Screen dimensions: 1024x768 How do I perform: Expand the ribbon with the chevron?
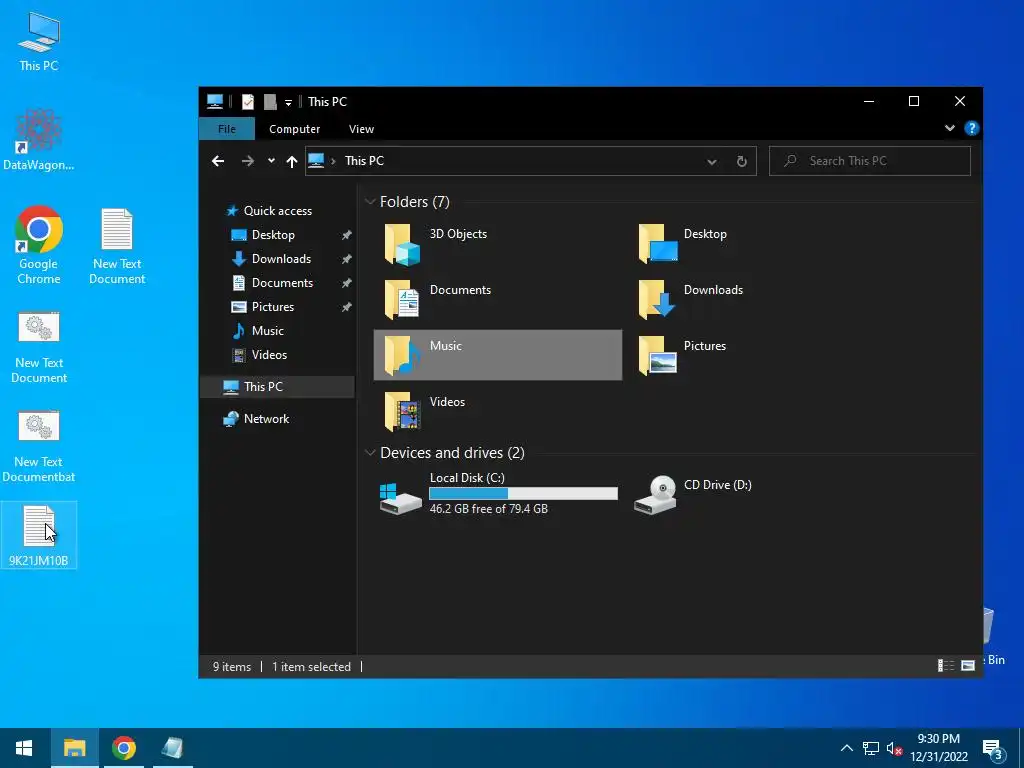tap(950, 128)
